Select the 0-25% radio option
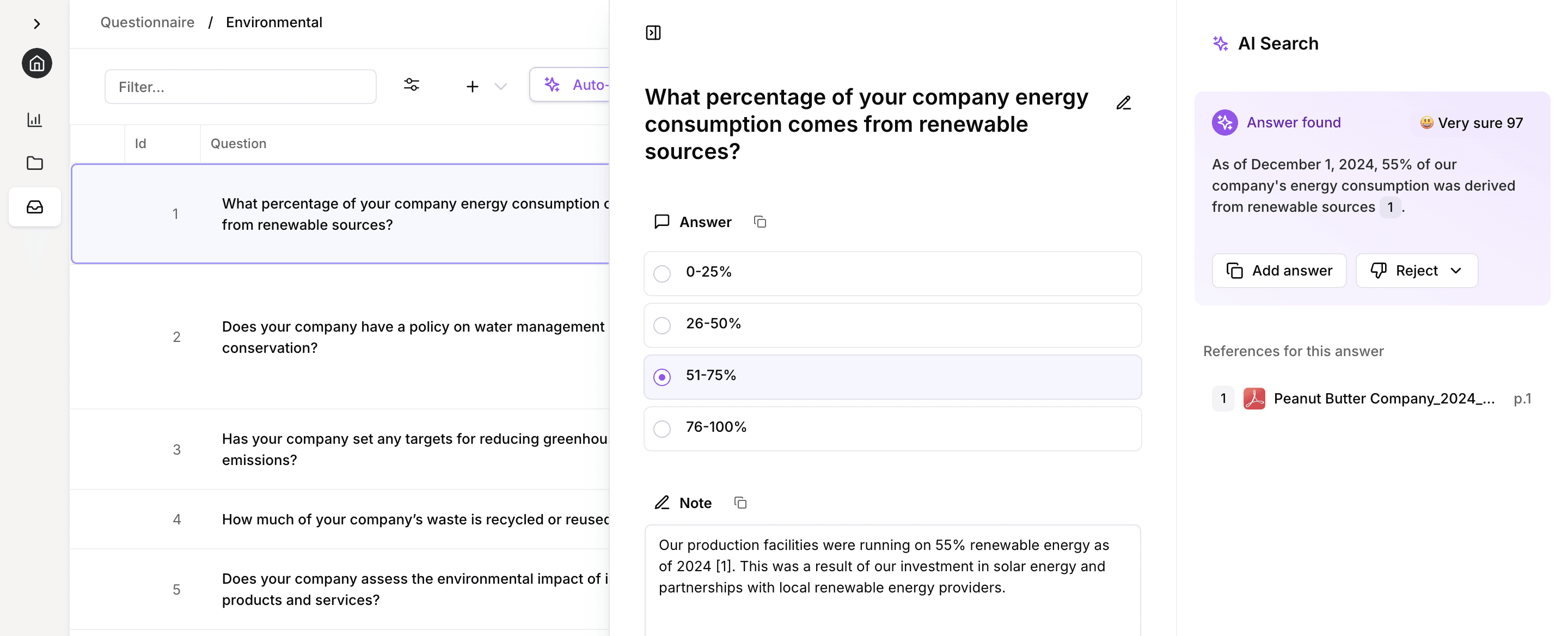1568x636 pixels. pyautogui.click(x=661, y=273)
